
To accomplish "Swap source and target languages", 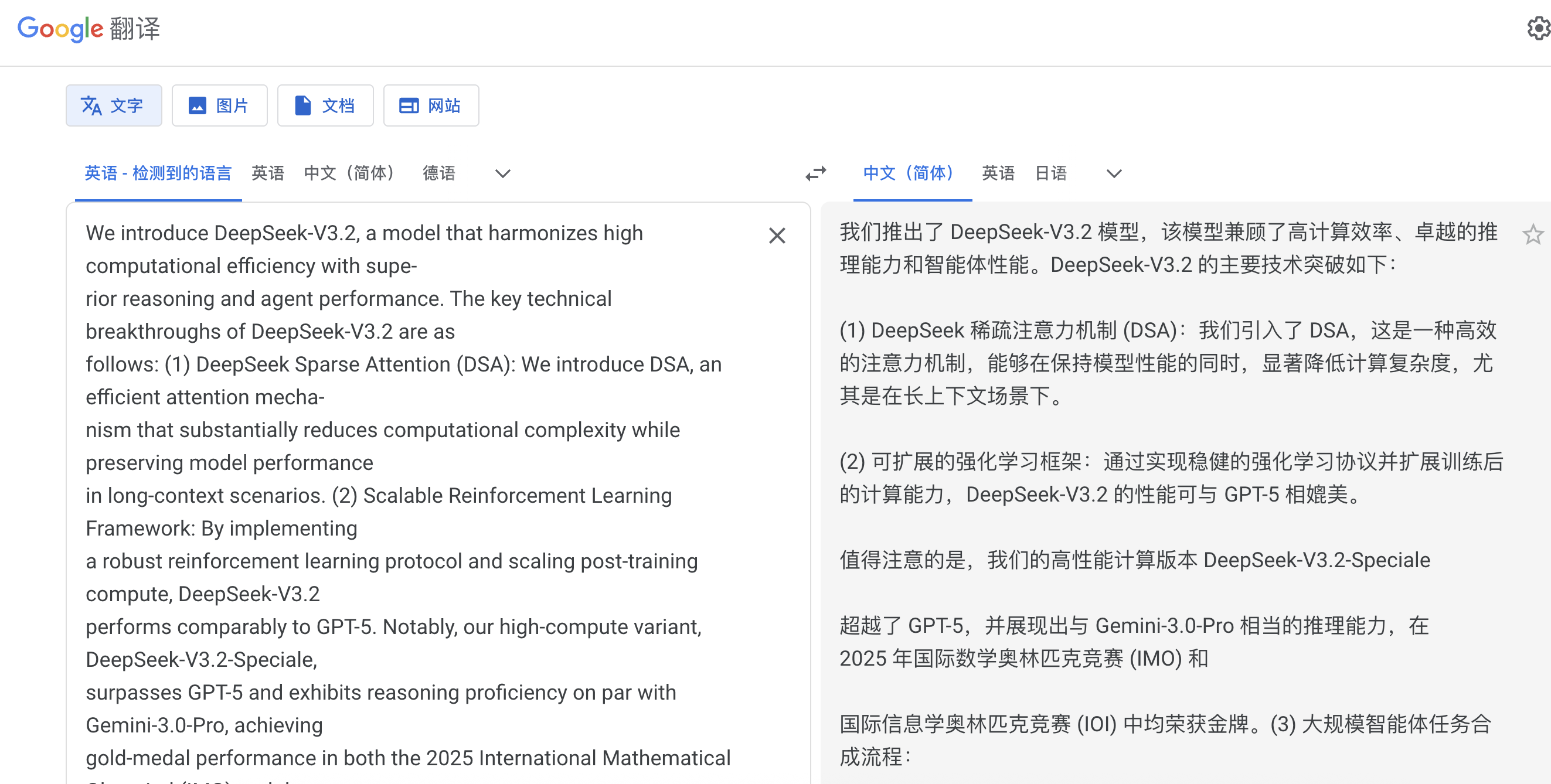I will tap(815, 173).
